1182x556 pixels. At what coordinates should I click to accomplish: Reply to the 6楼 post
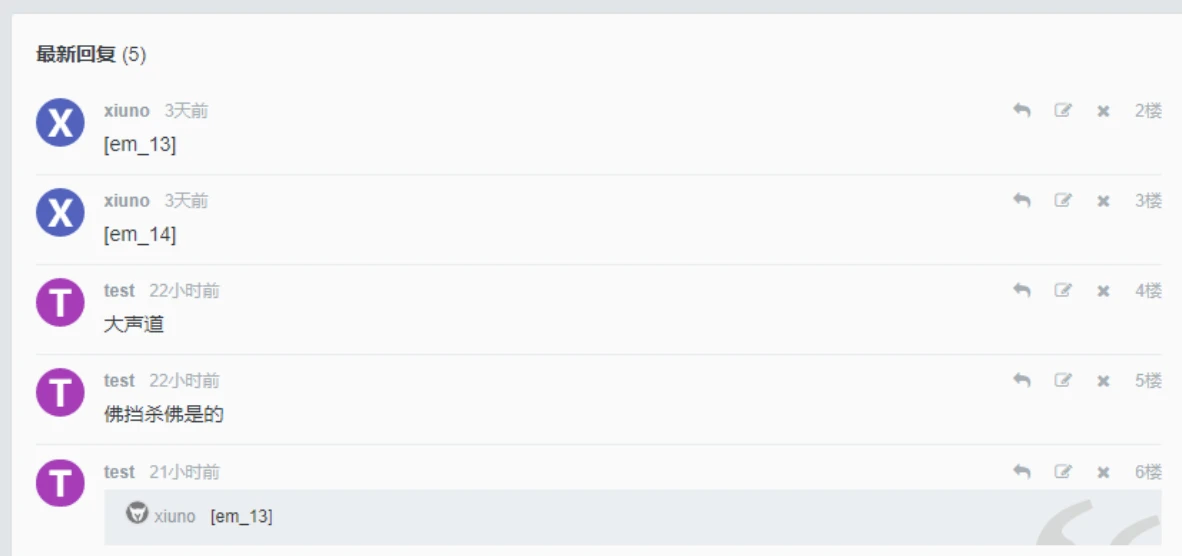click(x=1021, y=472)
